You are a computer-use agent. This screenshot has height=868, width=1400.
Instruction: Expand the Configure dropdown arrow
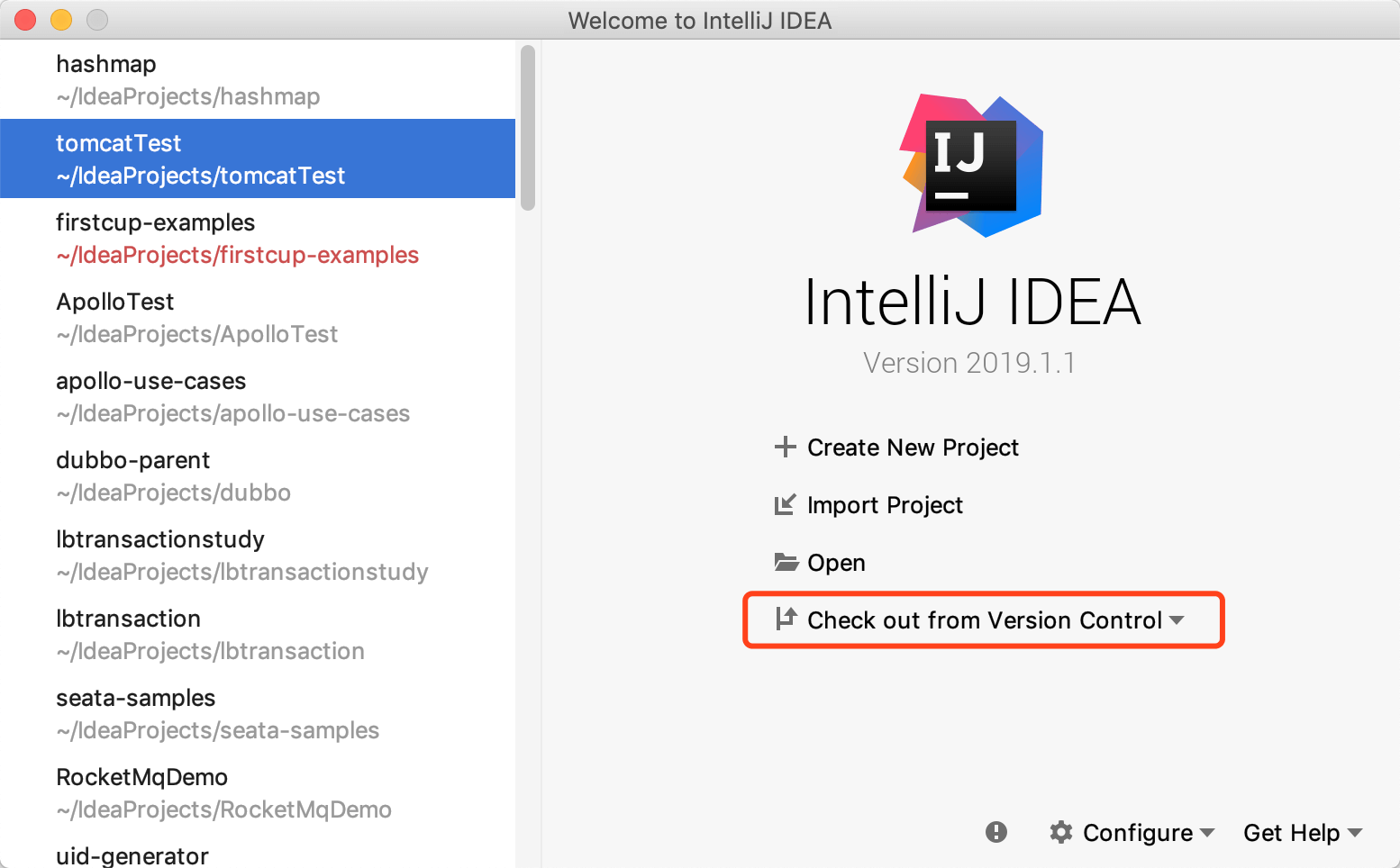(x=1207, y=833)
